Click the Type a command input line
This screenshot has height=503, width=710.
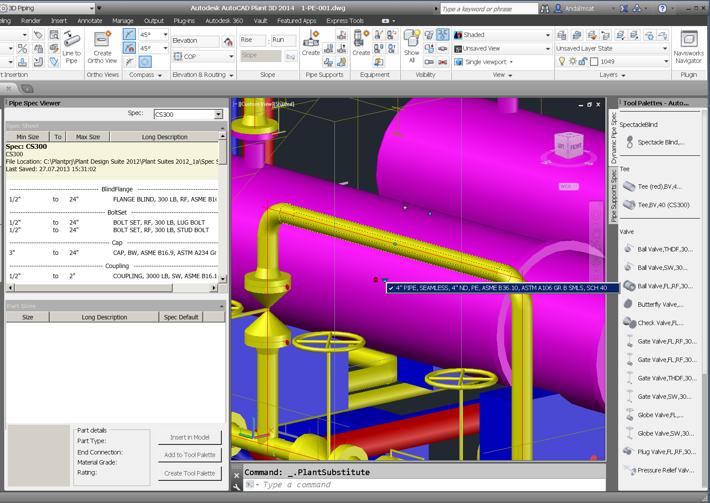pyautogui.click(x=424, y=484)
